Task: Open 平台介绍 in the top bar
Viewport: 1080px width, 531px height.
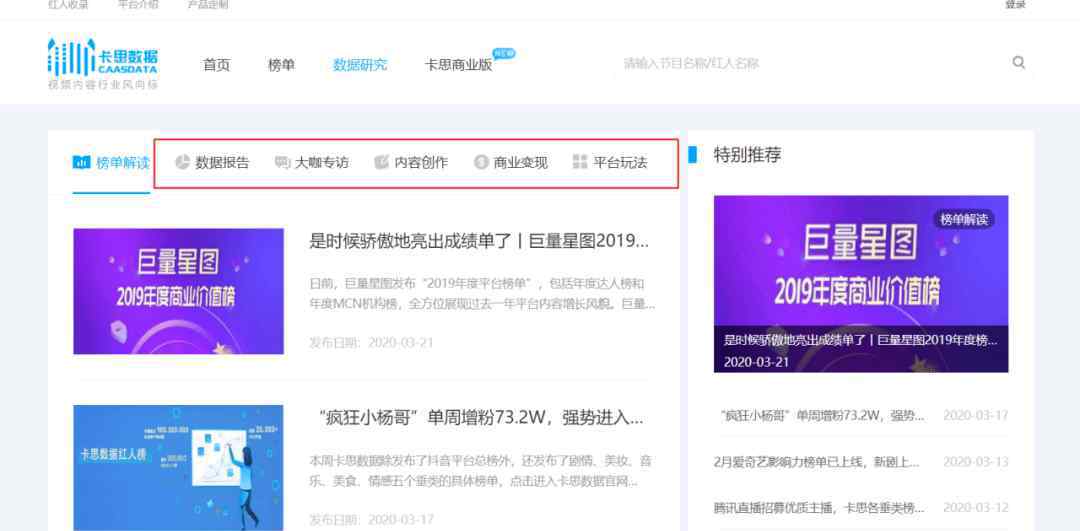Action: click(x=138, y=4)
